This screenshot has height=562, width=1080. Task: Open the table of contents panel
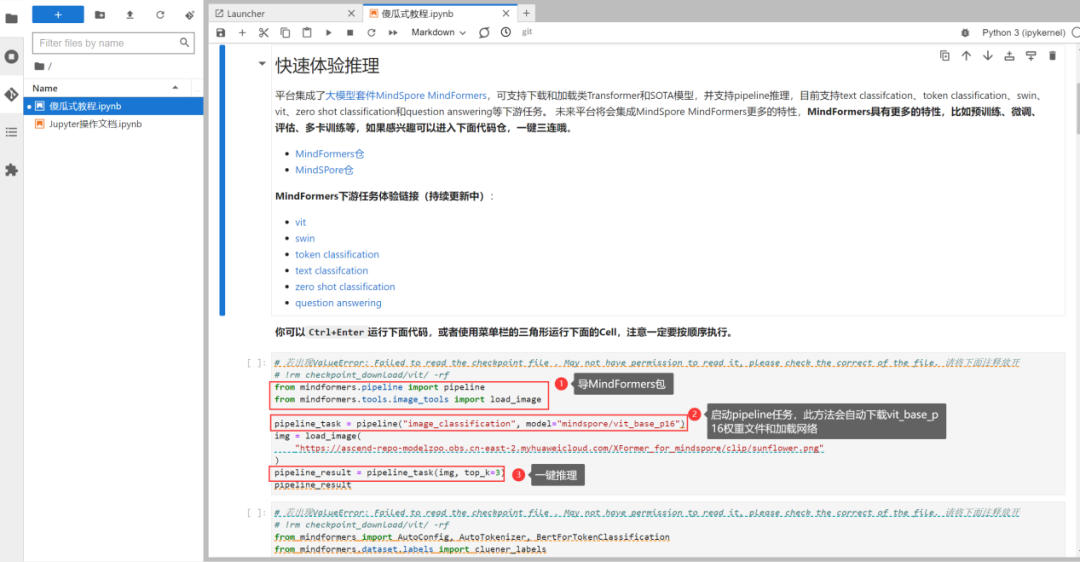(x=11, y=132)
